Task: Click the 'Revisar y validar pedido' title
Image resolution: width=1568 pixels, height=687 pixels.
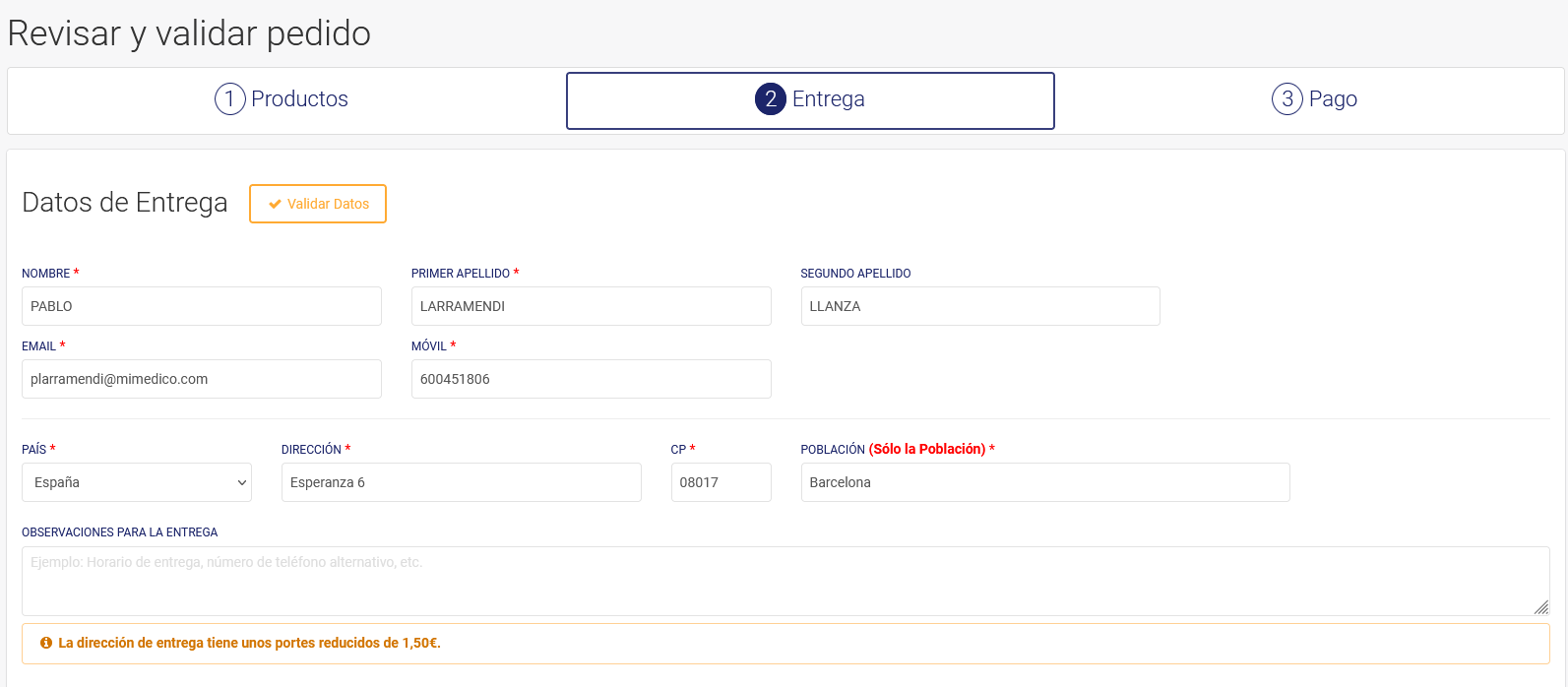Action: [189, 33]
